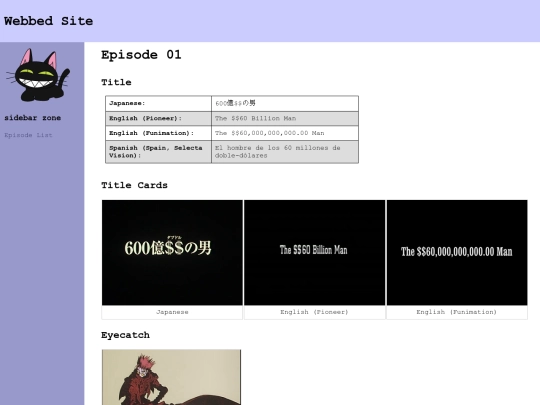Click the Title section heading
The height and width of the screenshot is (405, 540).
(116, 82)
